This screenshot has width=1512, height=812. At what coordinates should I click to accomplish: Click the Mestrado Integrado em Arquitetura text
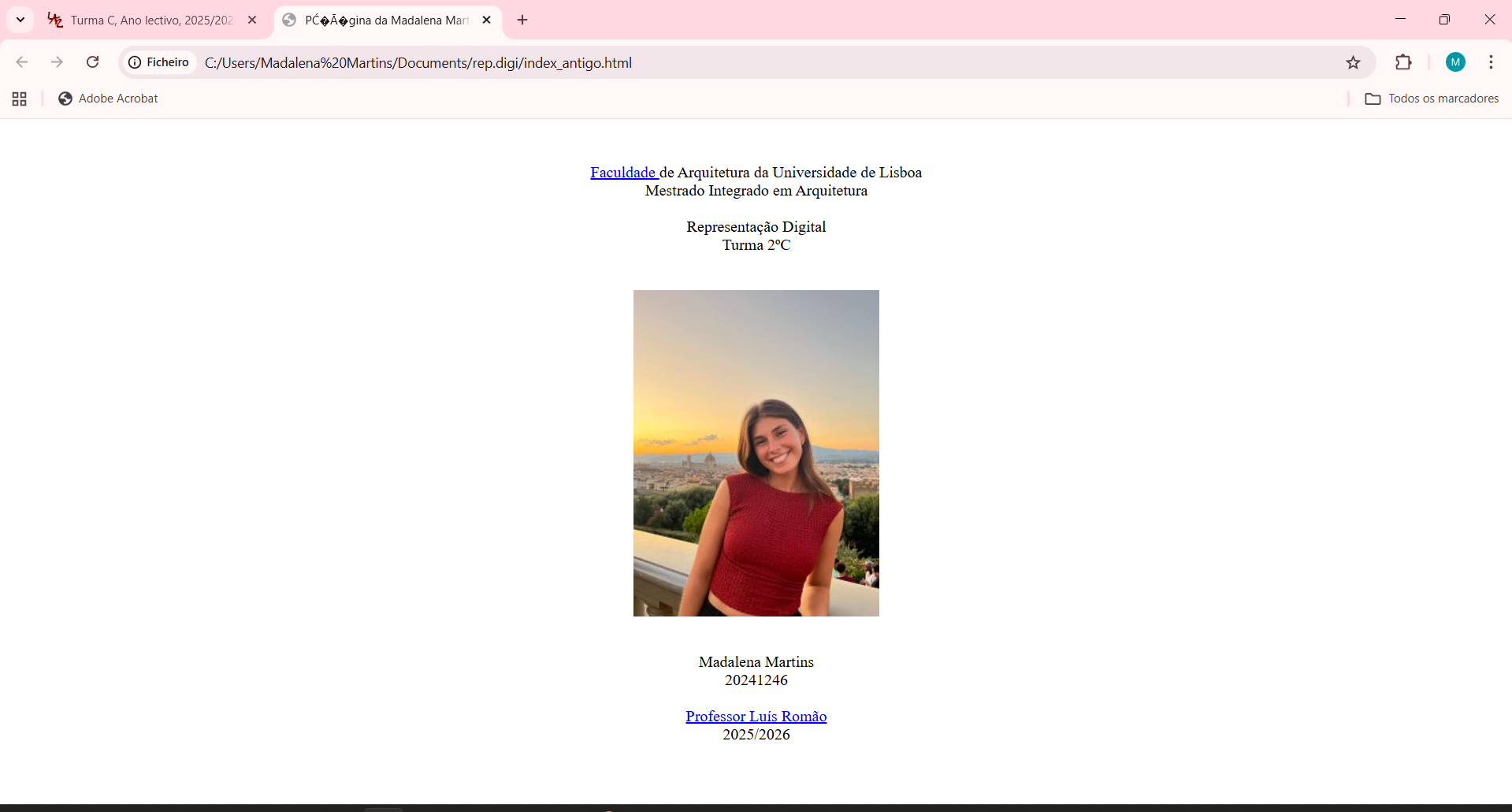coord(756,191)
